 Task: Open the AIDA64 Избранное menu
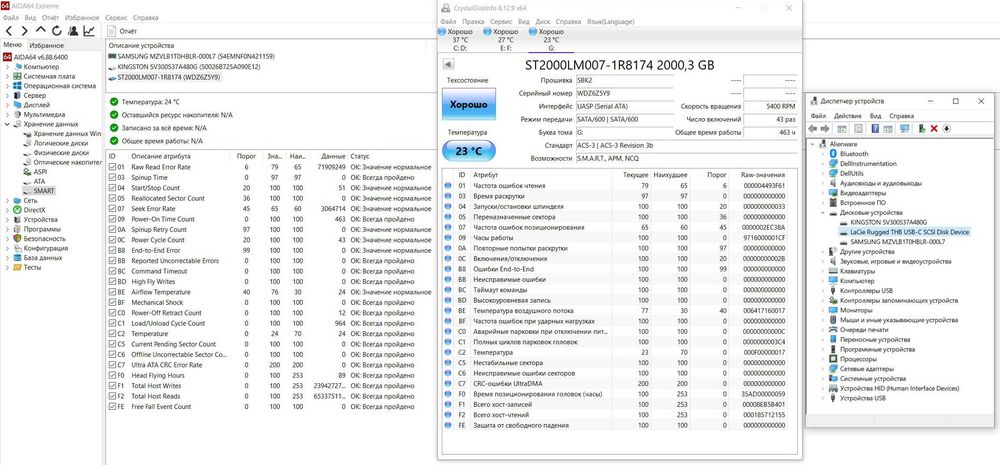(x=82, y=18)
